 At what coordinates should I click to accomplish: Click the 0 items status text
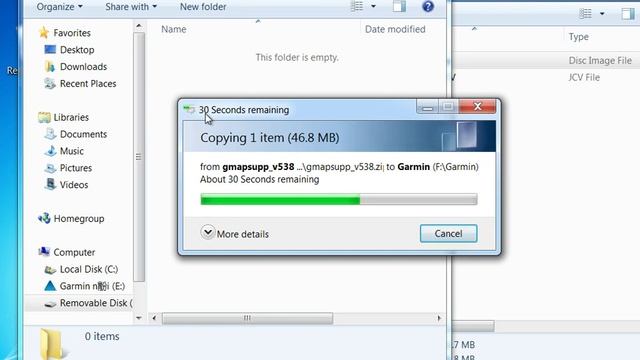pos(102,336)
